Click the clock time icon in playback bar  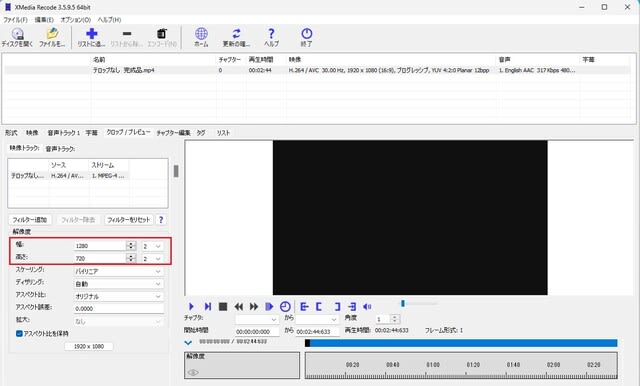coord(285,306)
